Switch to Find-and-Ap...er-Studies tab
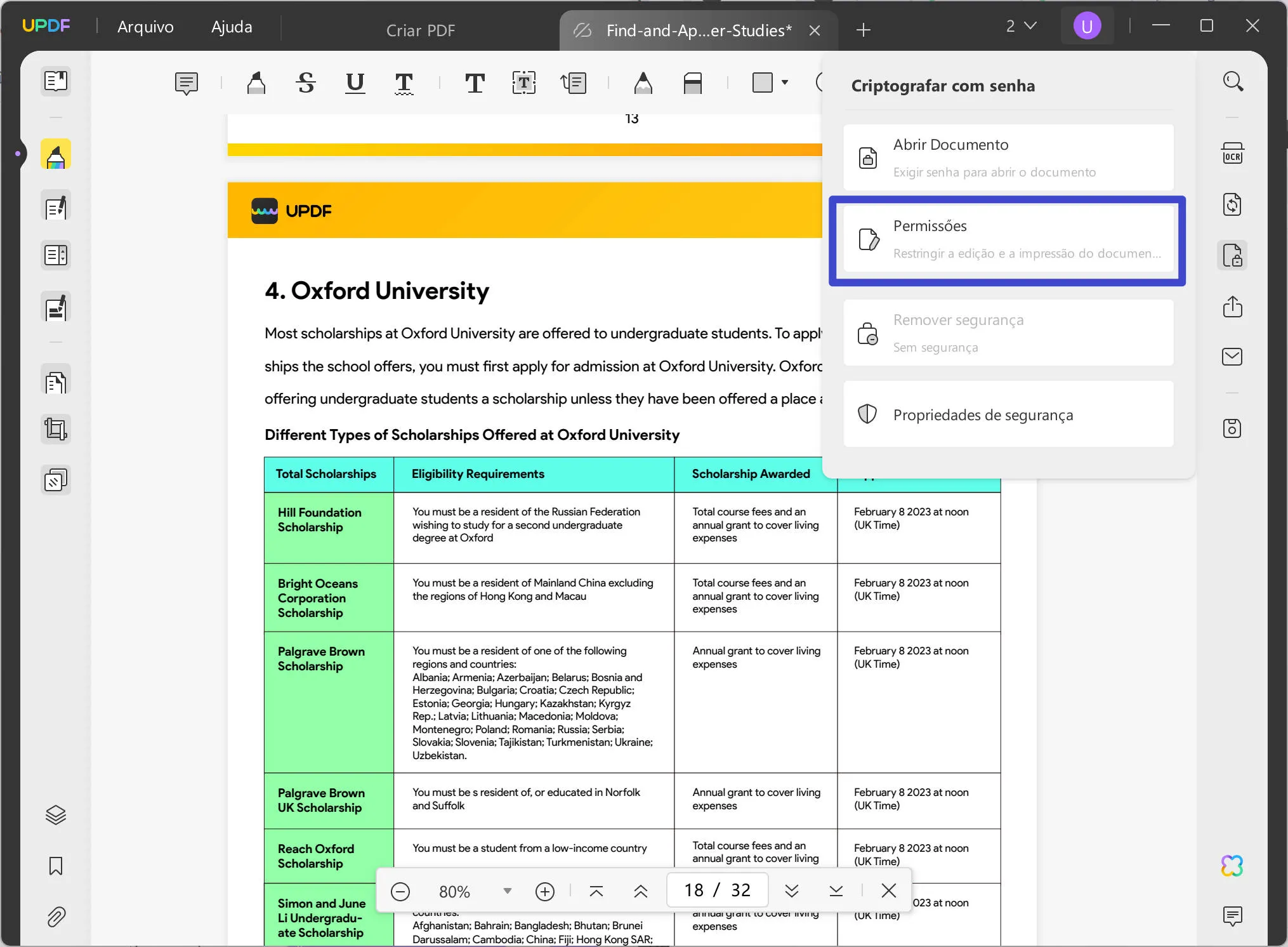 tap(699, 30)
